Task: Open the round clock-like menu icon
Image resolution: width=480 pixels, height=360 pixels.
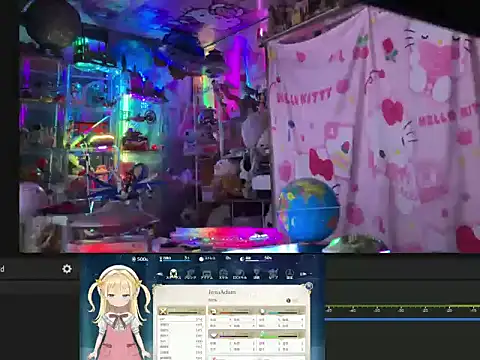Action: click(290, 274)
